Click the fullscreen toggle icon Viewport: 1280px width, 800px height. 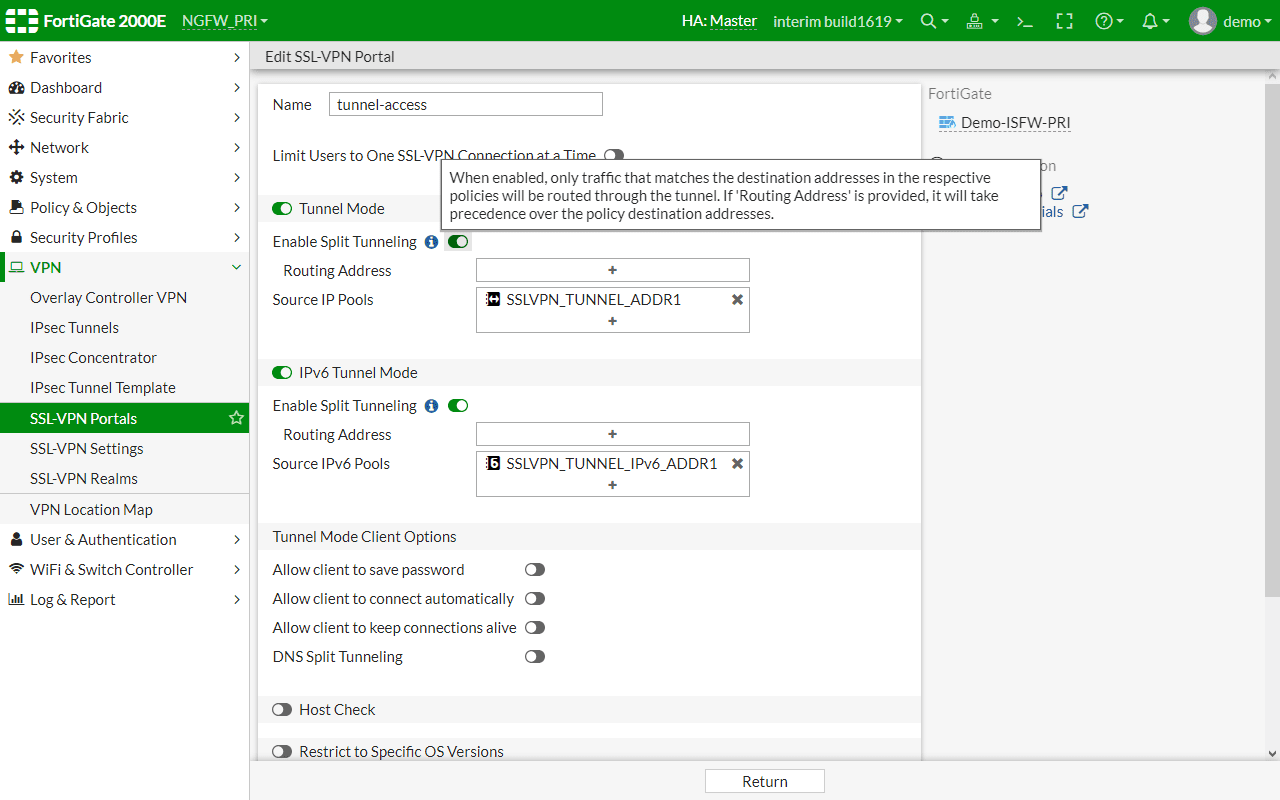point(1064,21)
